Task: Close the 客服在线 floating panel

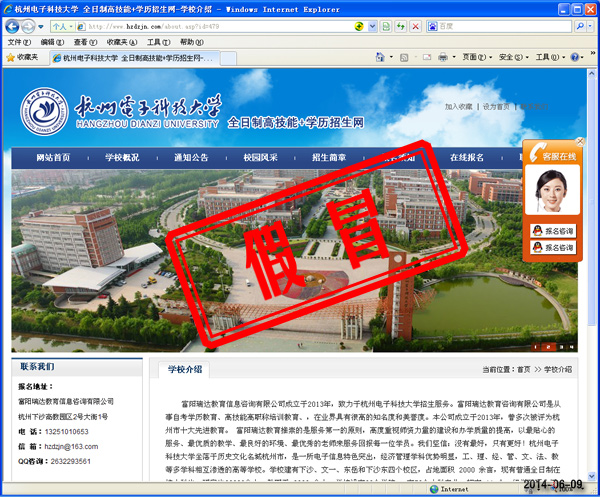Action: tap(580, 142)
